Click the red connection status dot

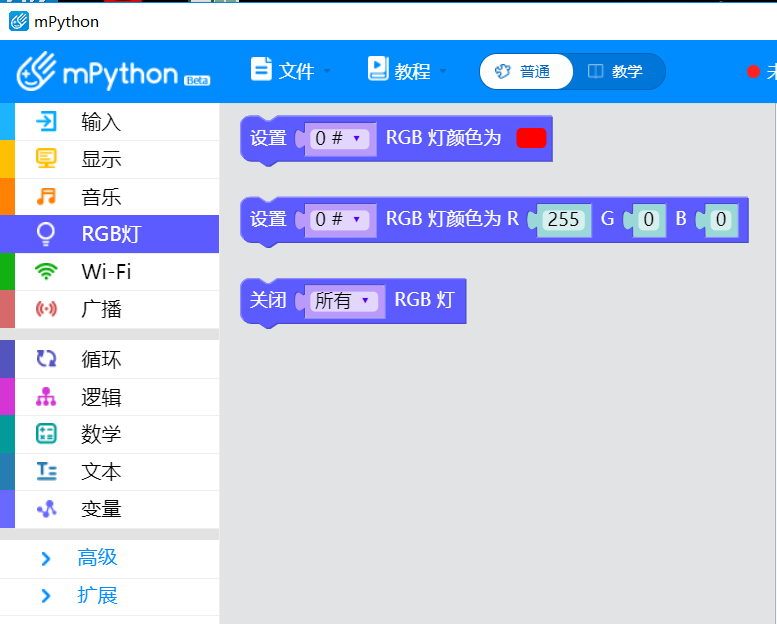[753, 72]
